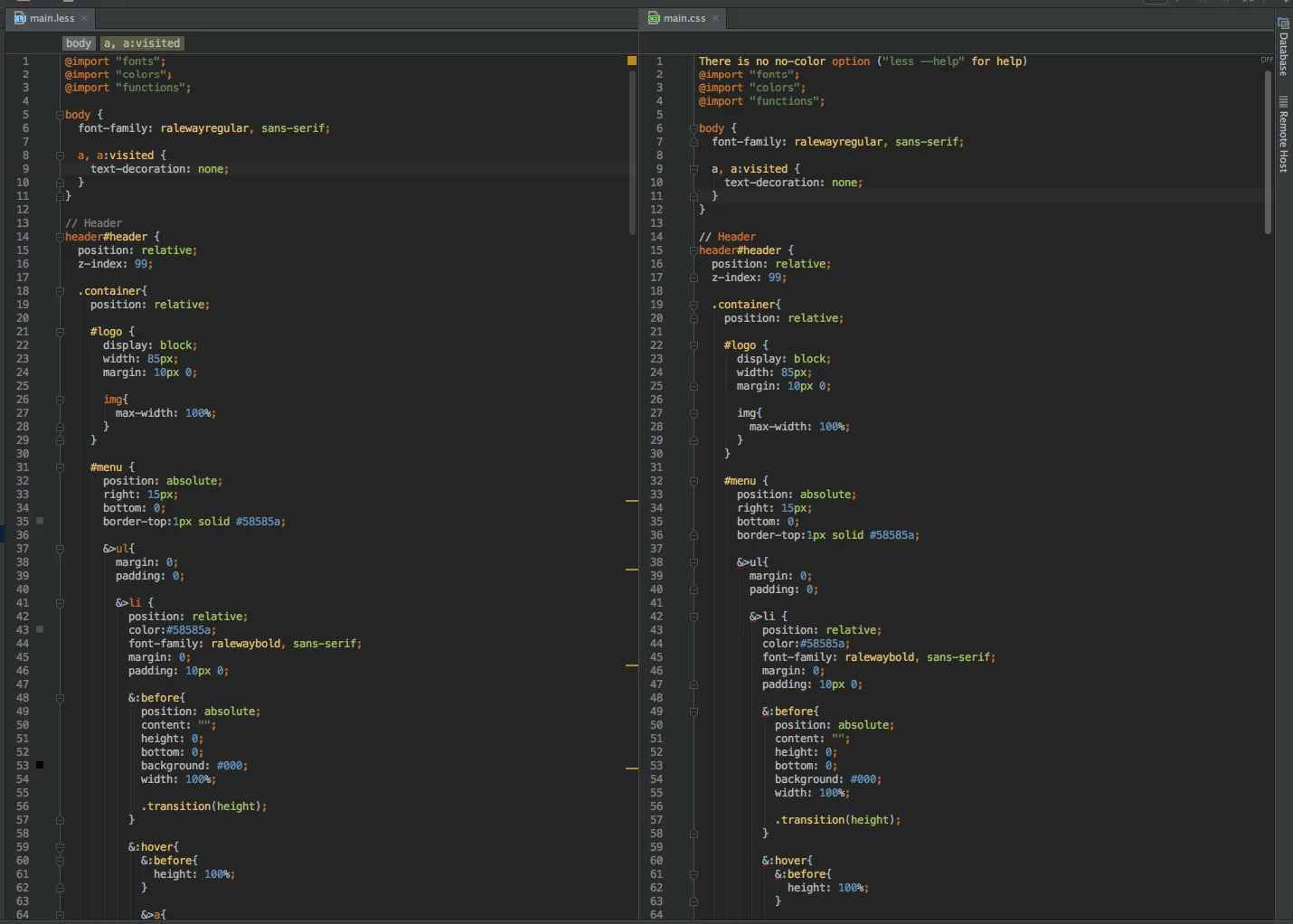This screenshot has width=1293, height=924.
Task: Click the main.css file type icon
Action: pyautogui.click(x=654, y=18)
